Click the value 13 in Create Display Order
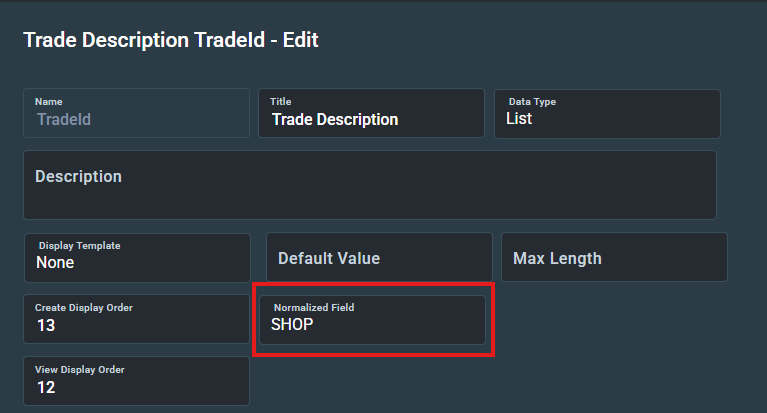The image size is (767, 413). click(x=46, y=325)
